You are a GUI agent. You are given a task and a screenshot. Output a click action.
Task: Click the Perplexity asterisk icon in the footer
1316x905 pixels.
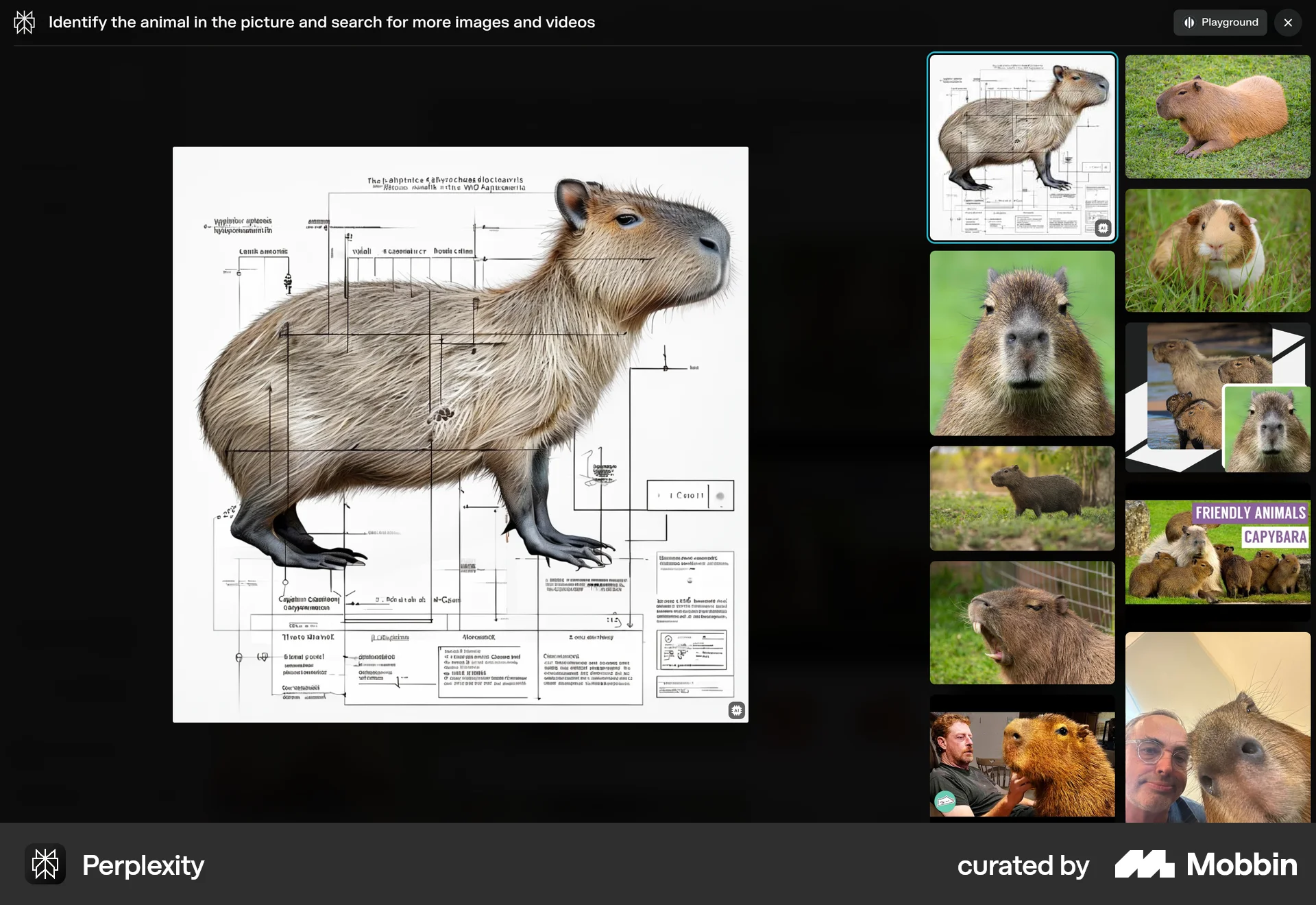45,865
